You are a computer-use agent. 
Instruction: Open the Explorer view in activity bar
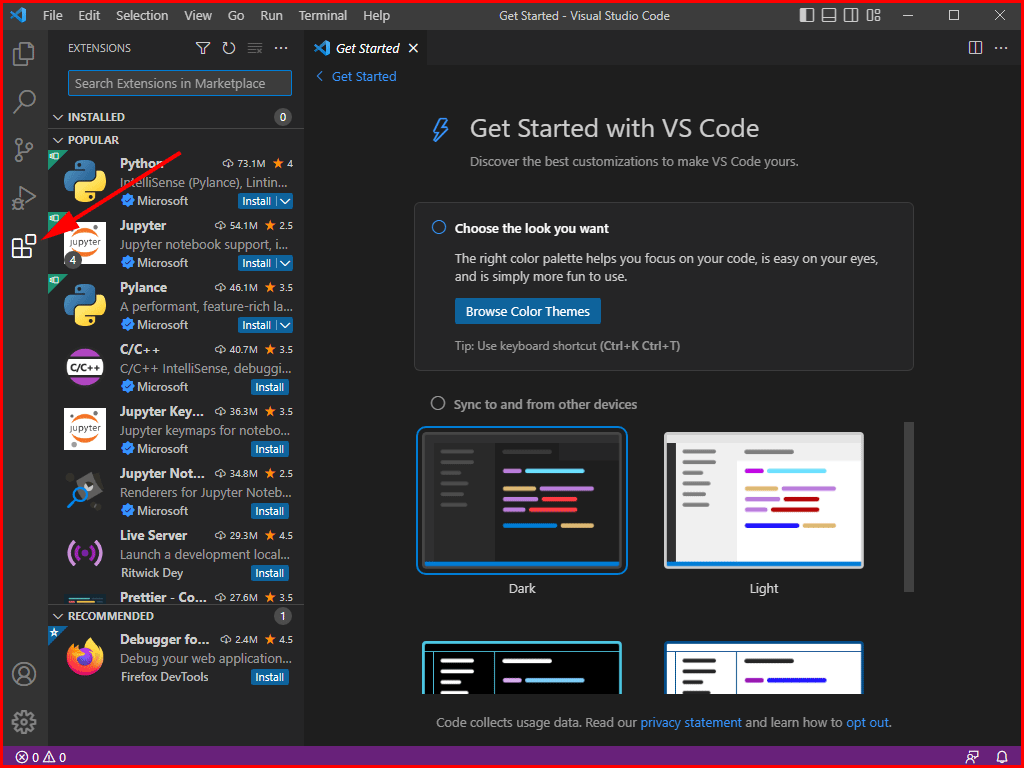click(24, 54)
